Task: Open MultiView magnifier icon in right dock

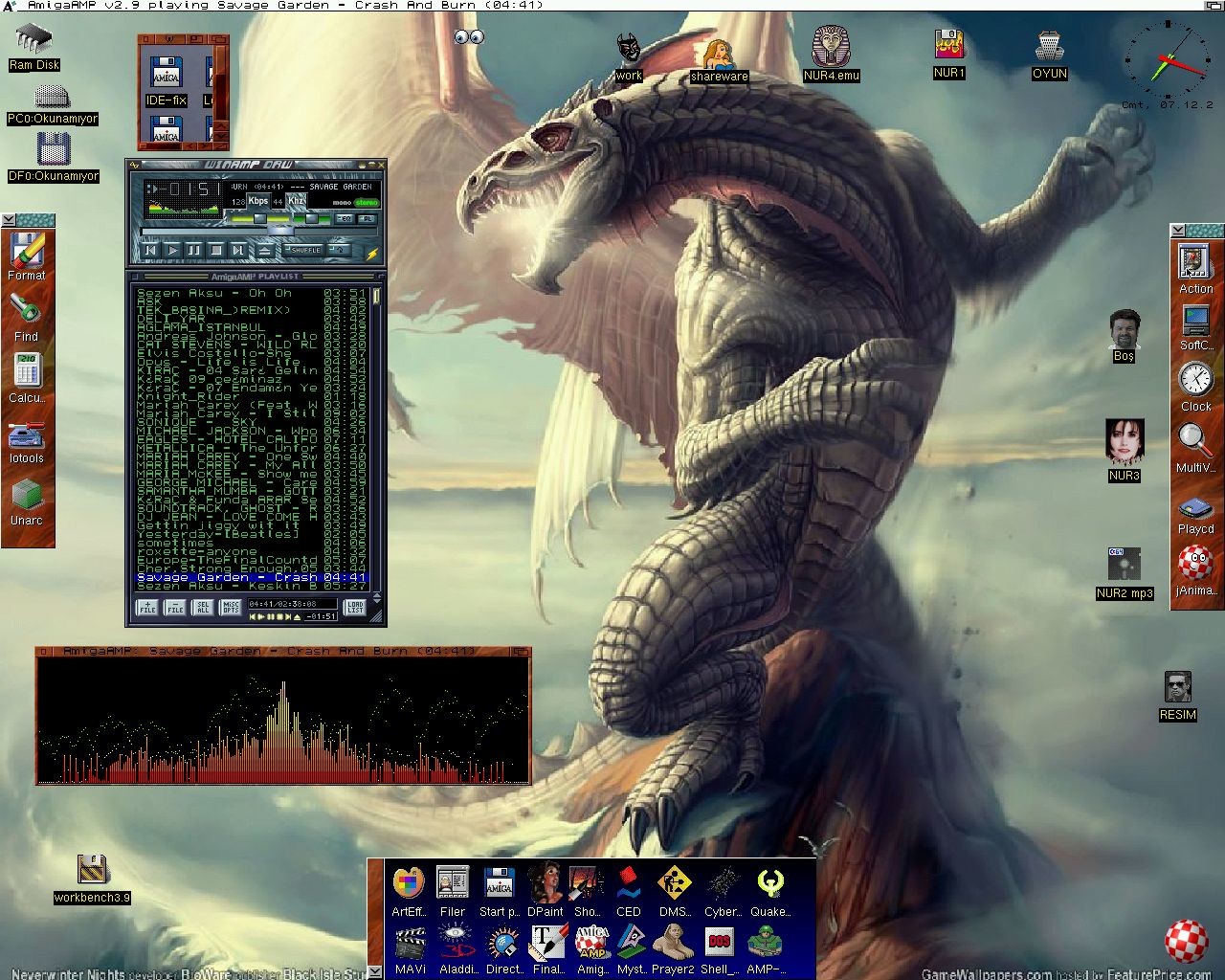Action: click(1195, 448)
